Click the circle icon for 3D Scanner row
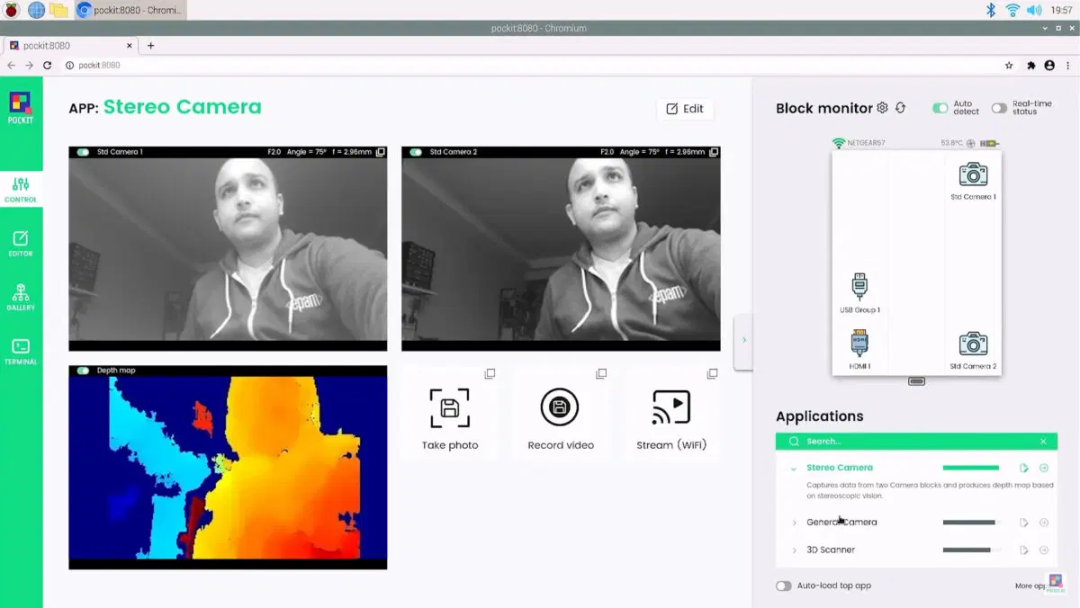This screenshot has width=1080, height=608. point(1044,550)
